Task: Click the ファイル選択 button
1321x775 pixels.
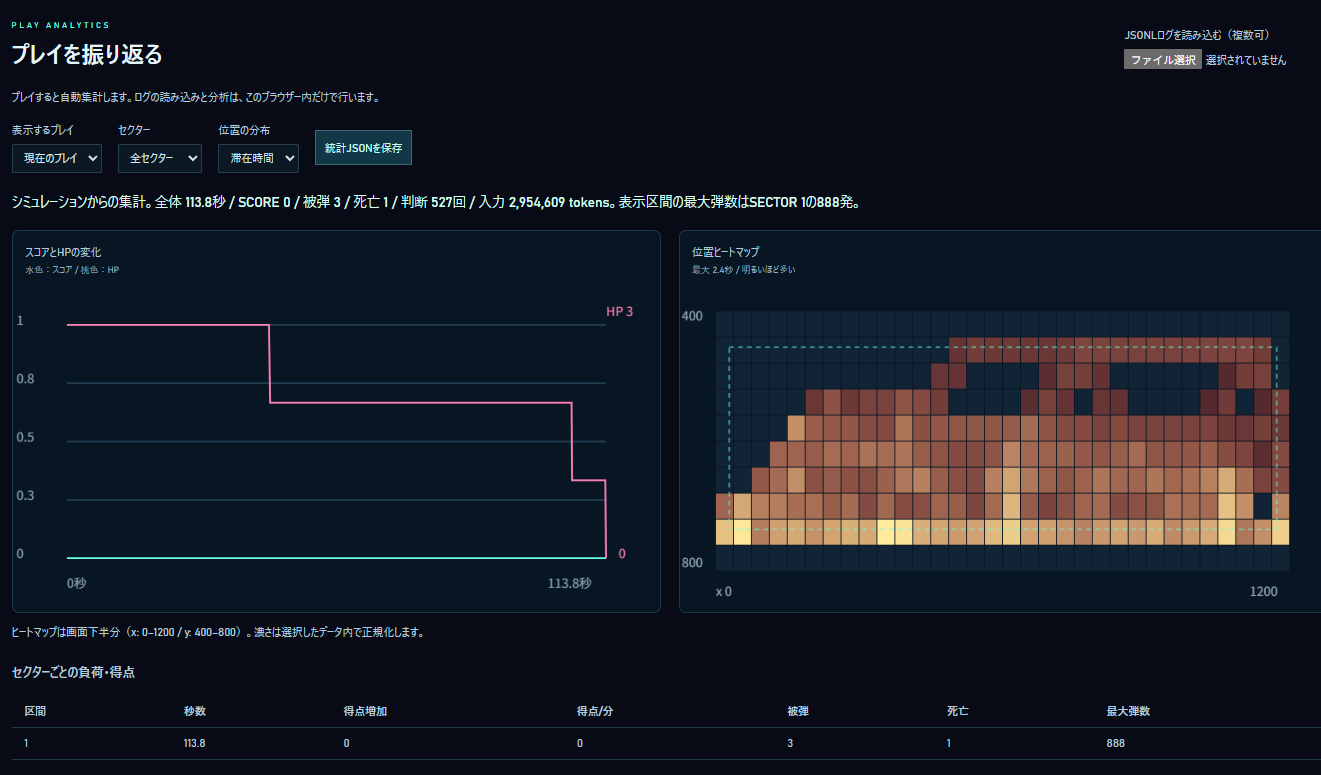Action: (1163, 60)
